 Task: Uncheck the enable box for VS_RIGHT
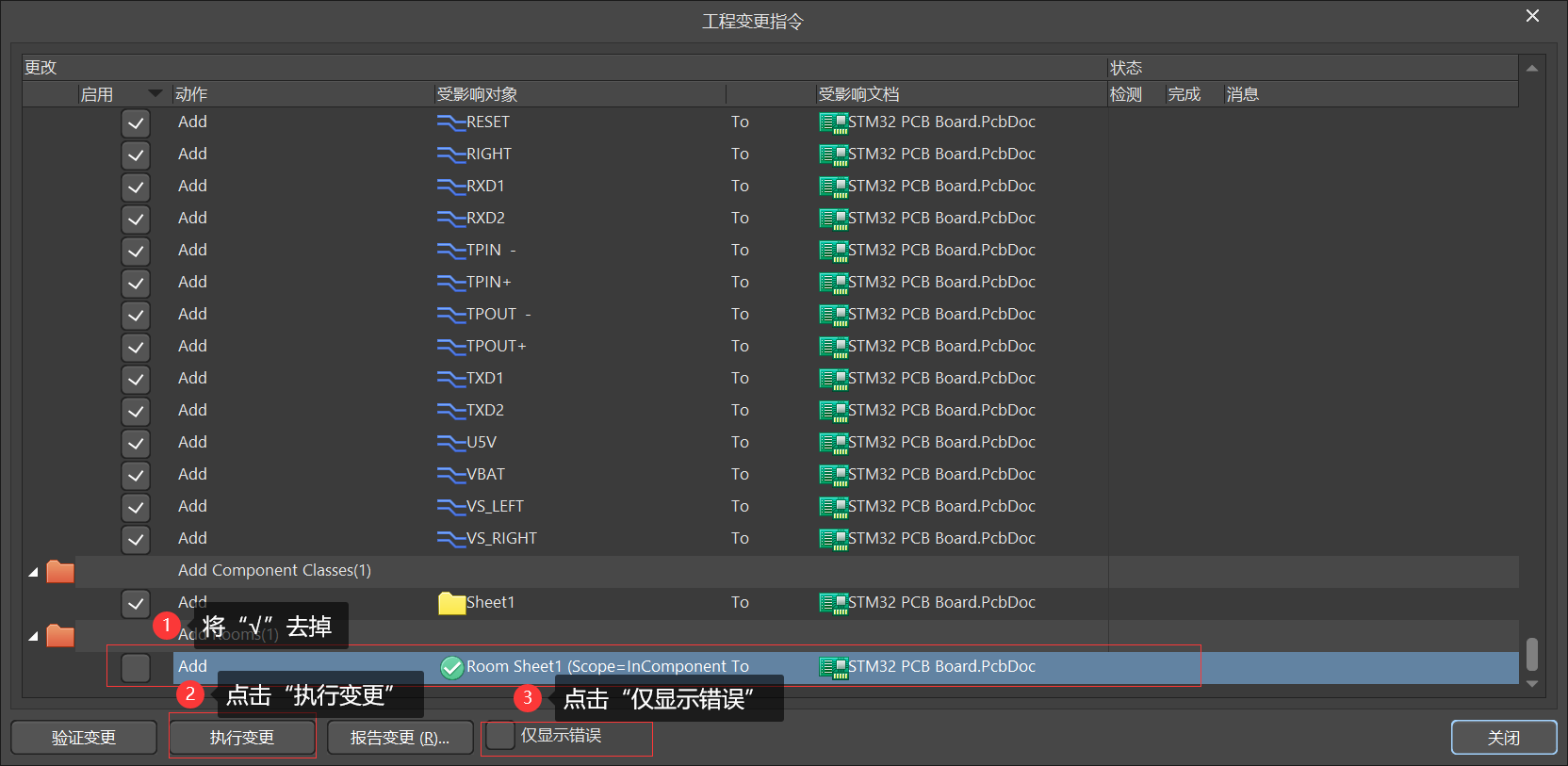coord(136,540)
